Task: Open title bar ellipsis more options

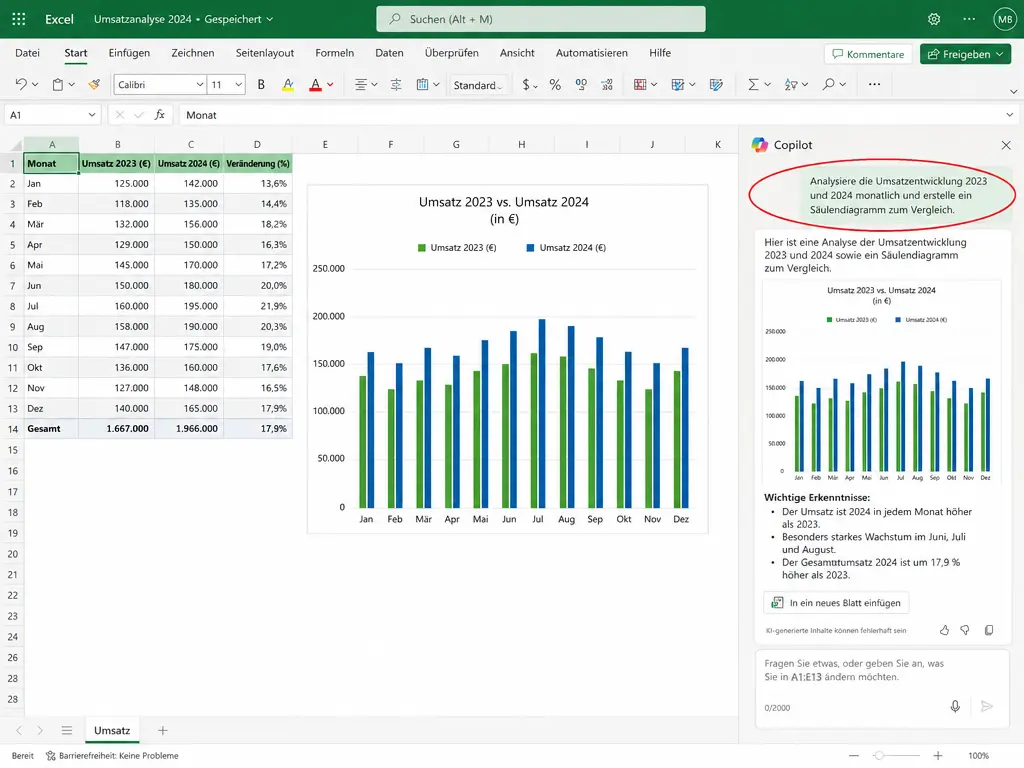Action: 969,19
